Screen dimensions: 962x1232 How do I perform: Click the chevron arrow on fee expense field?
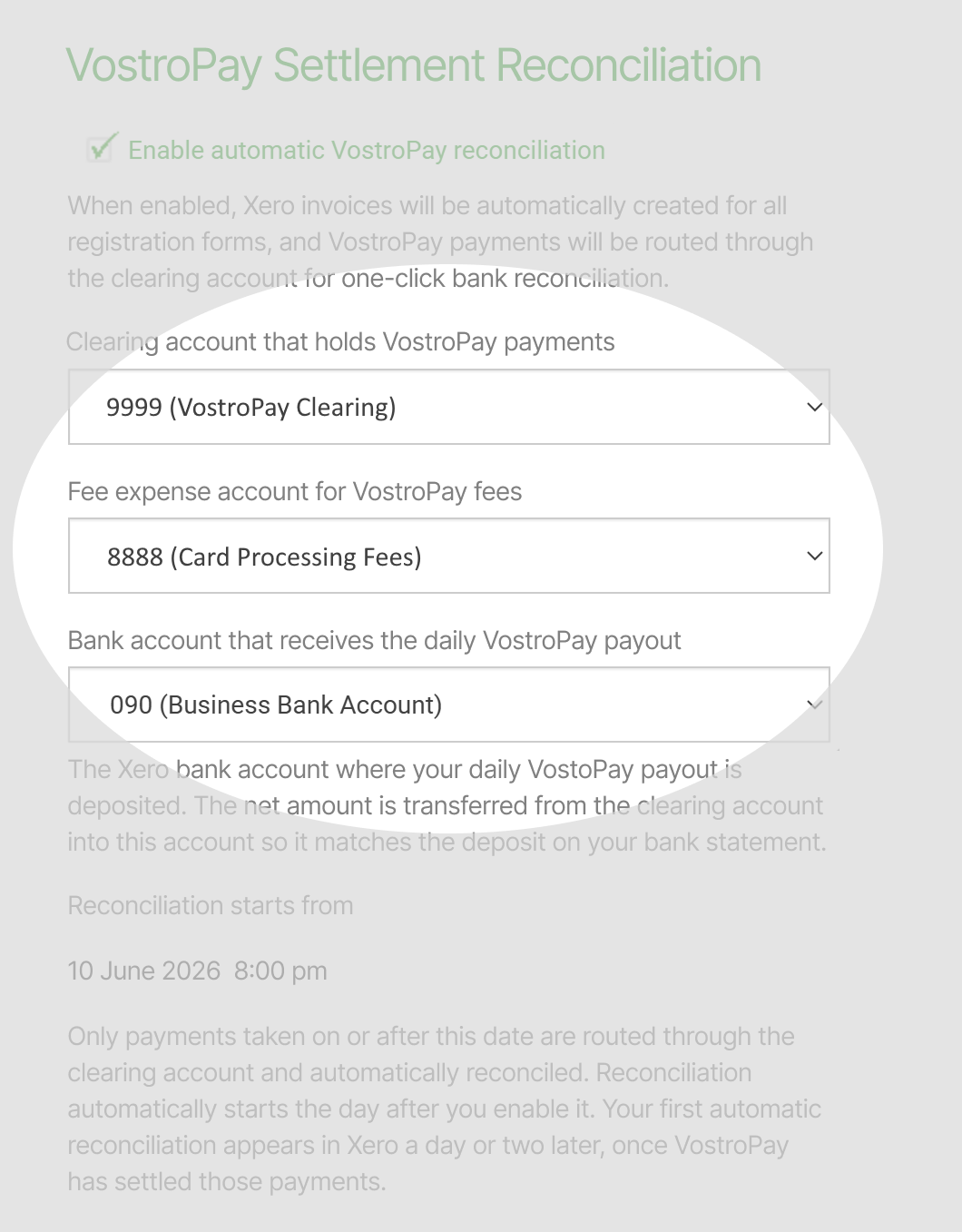tap(814, 556)
